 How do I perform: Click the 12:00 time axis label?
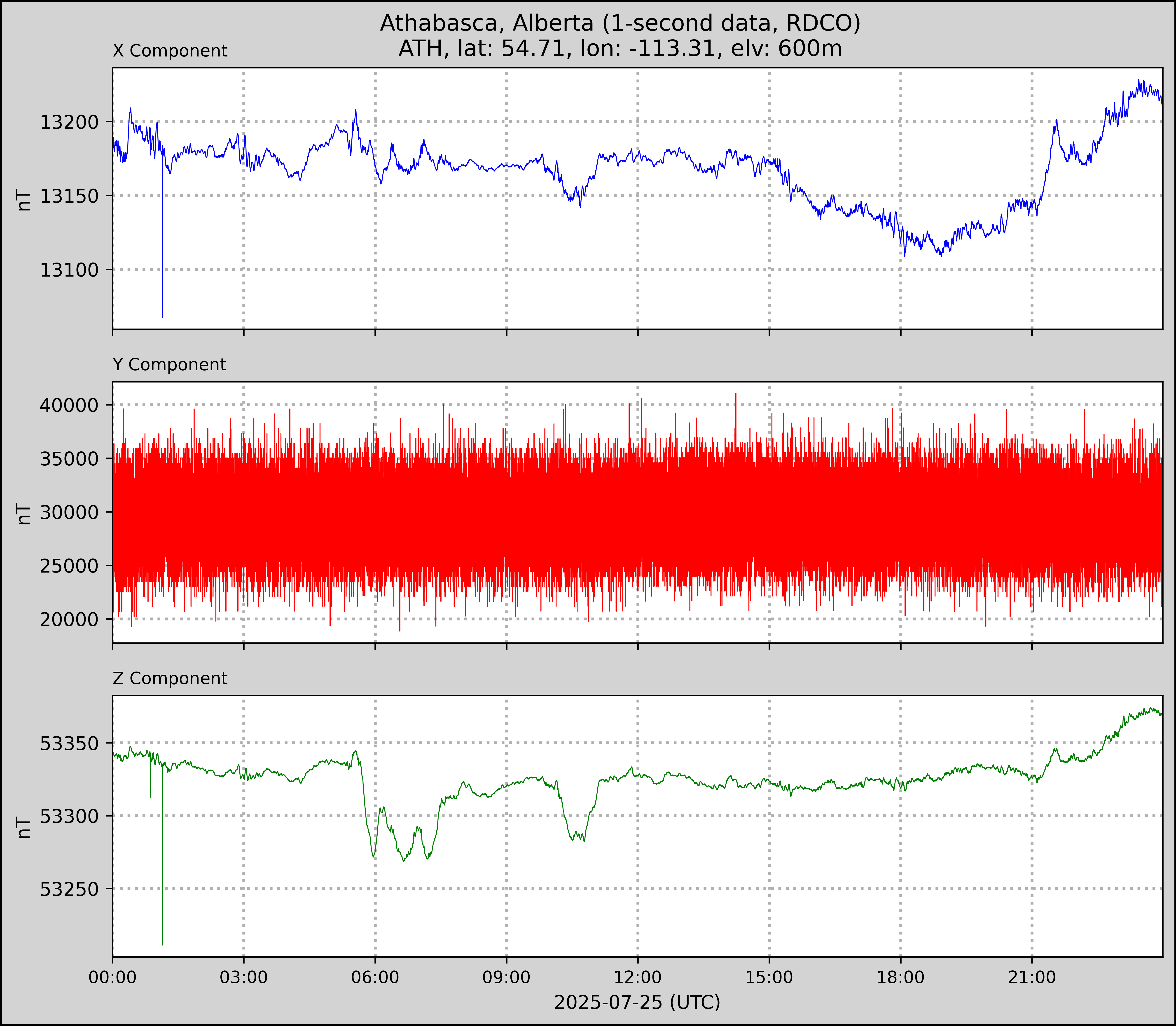pos(638,977)
